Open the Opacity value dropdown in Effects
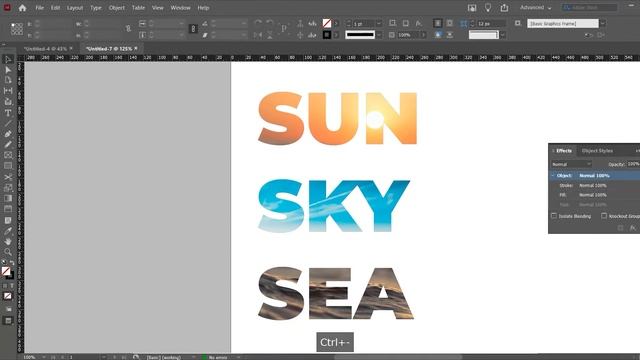 [x=633, y=164]
